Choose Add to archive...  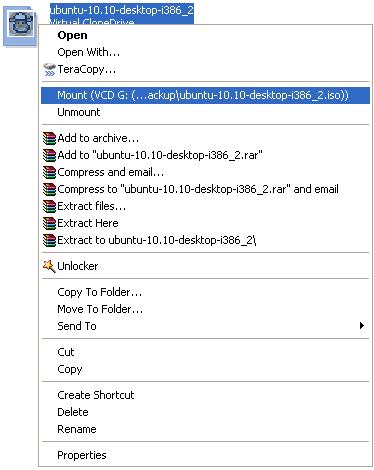[205, 138]
